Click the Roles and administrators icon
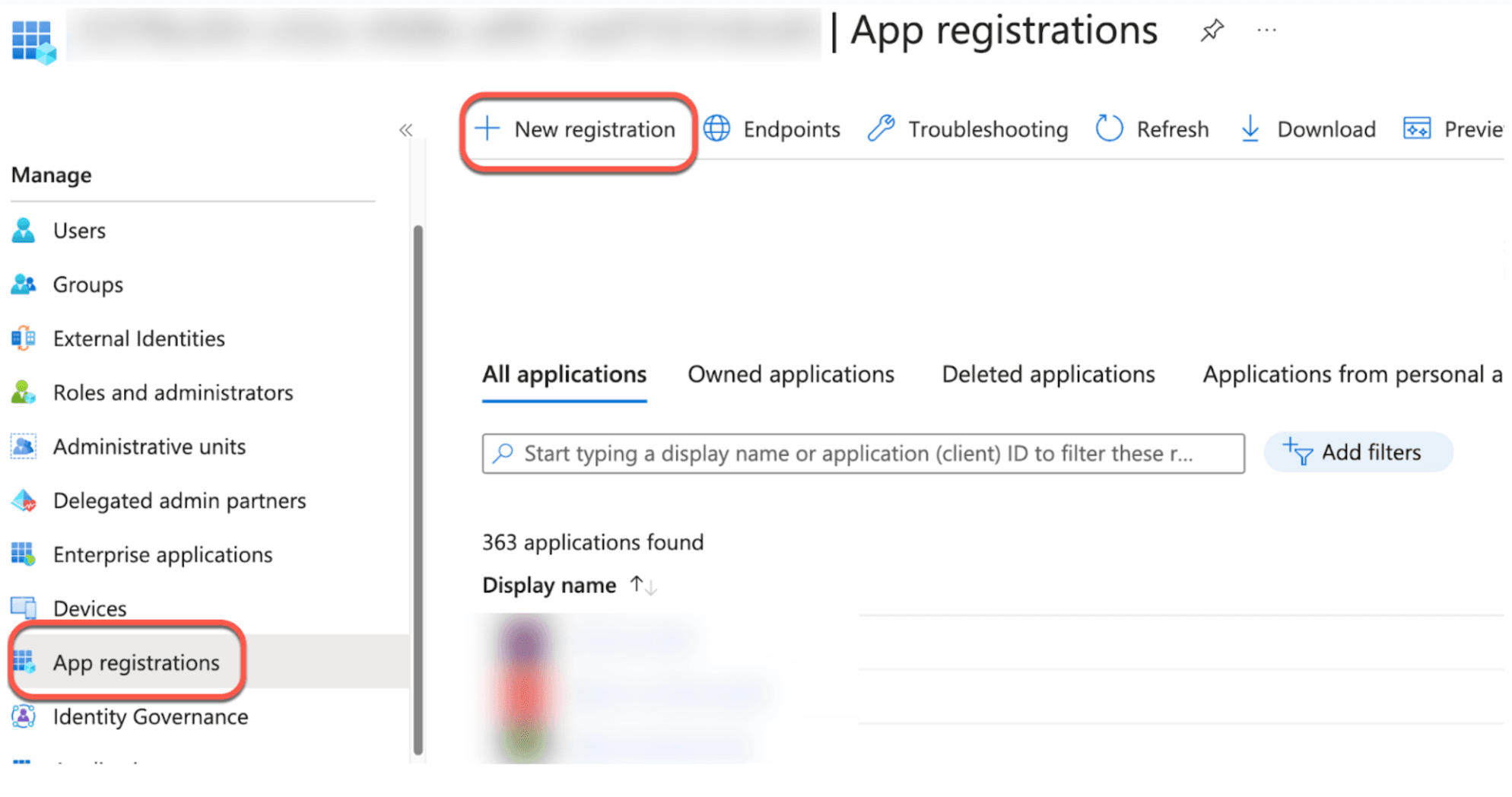The width and height of the screenshot is (1512, 797). pos(24,392)
